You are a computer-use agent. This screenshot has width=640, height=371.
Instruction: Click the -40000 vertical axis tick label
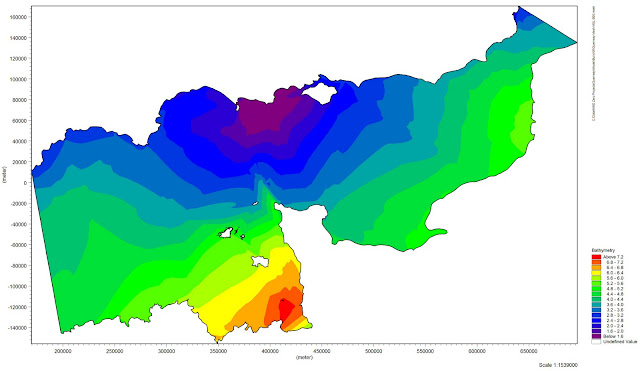click(x=19, y=224)
